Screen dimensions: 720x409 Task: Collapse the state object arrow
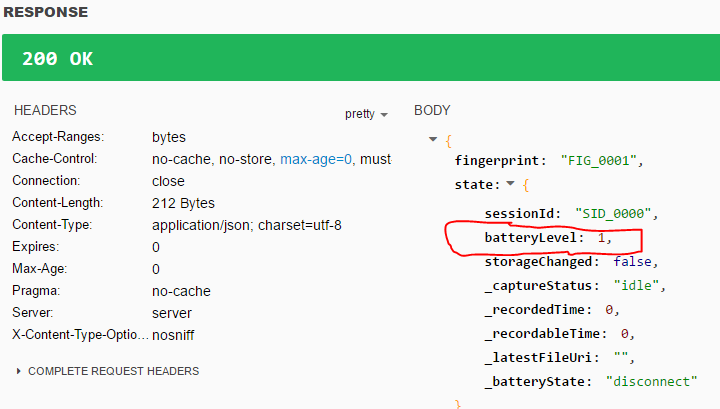pyautogui.click(x=510, y=184)
